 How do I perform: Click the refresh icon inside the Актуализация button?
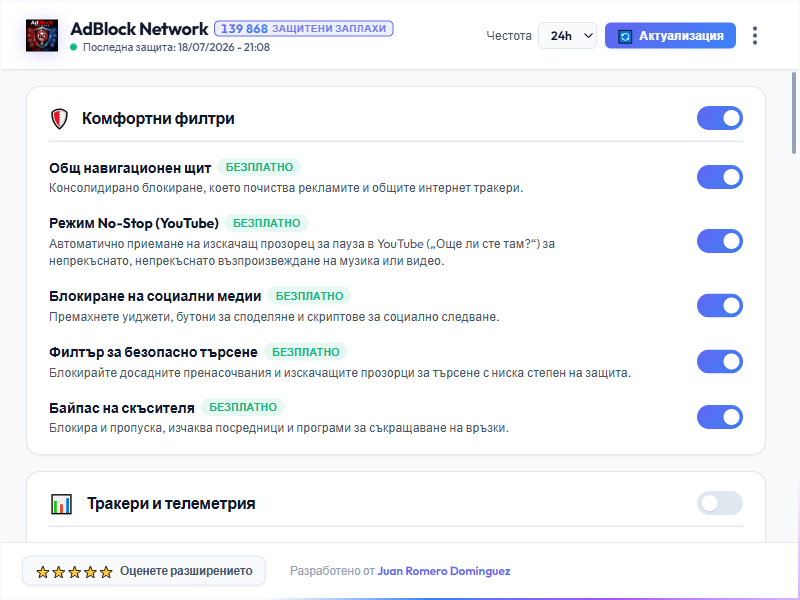point(625,36)
